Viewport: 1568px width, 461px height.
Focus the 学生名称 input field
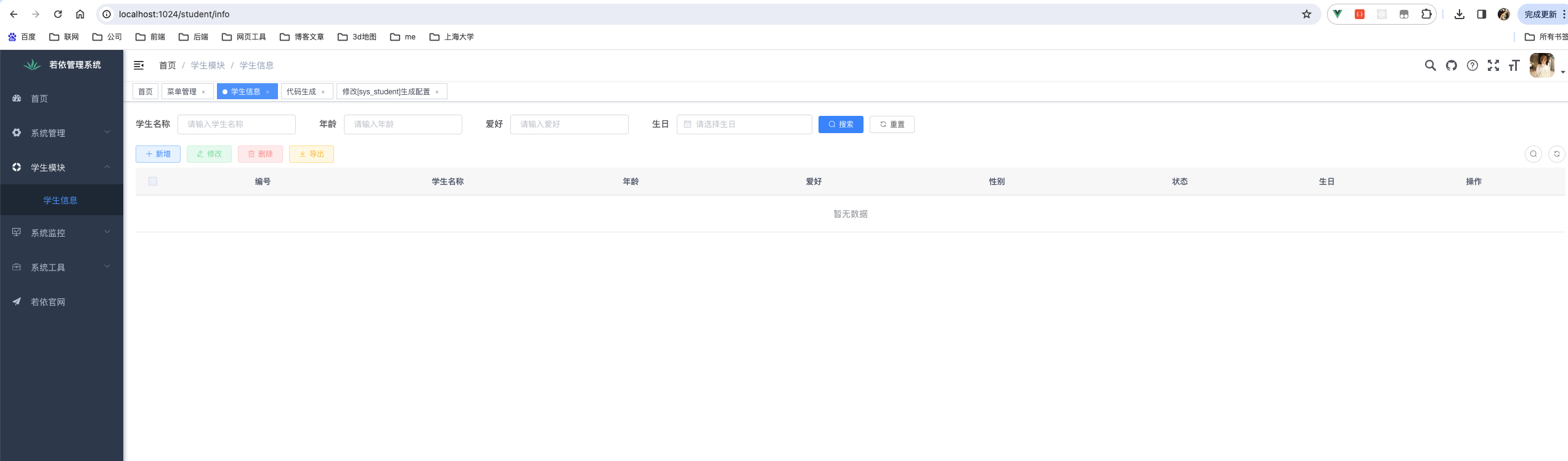[237, 124]
